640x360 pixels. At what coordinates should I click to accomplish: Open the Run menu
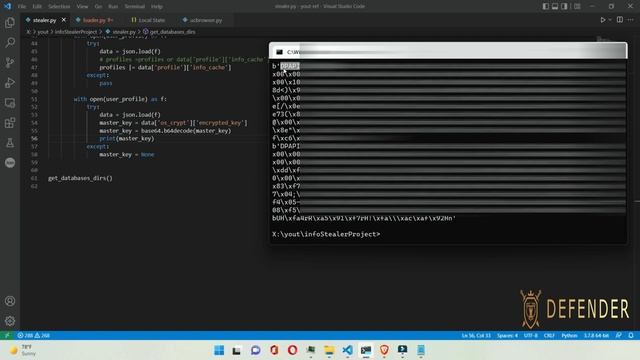113,7
